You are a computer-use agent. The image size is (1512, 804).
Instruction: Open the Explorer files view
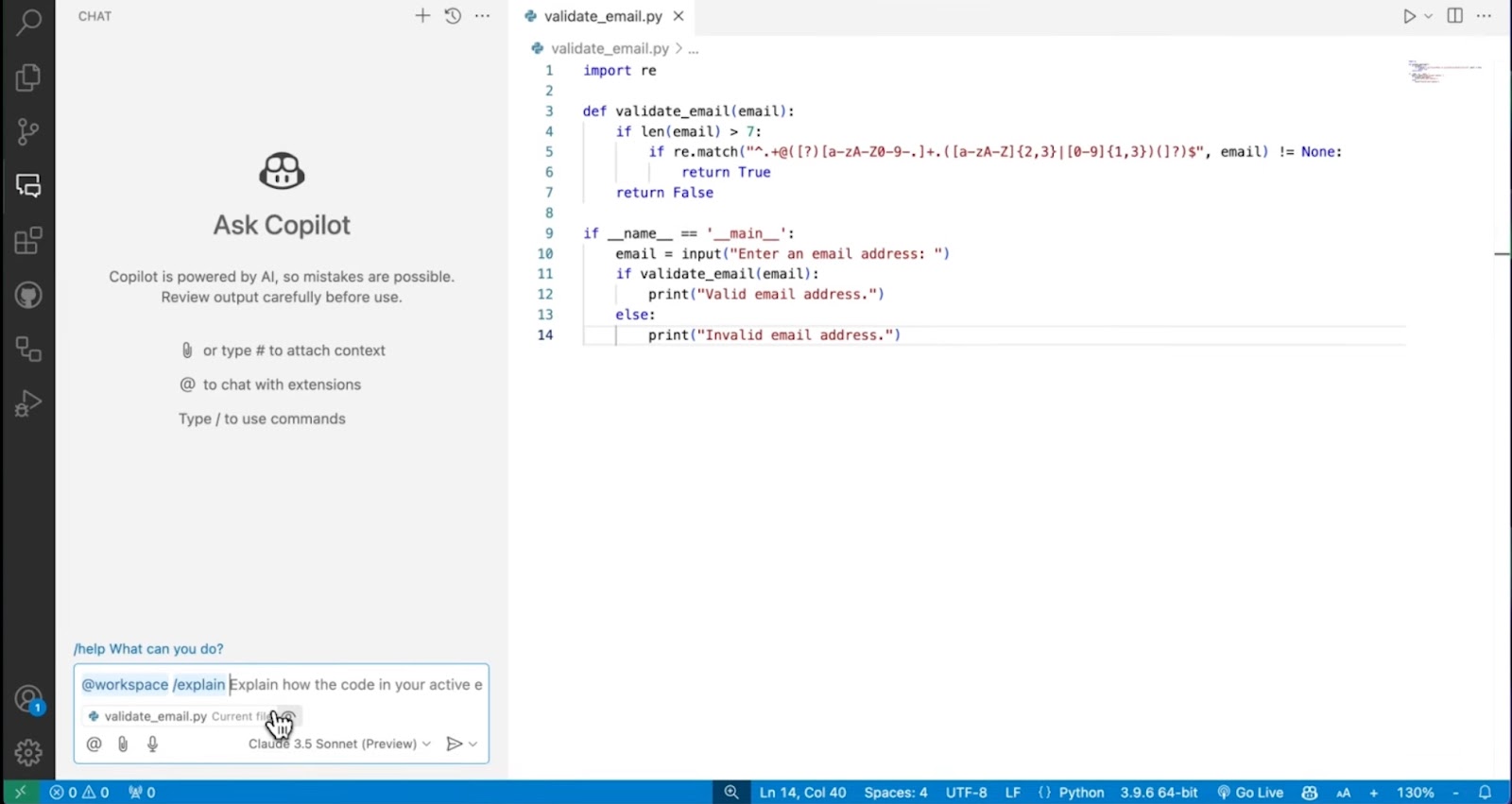coord(28,77)
